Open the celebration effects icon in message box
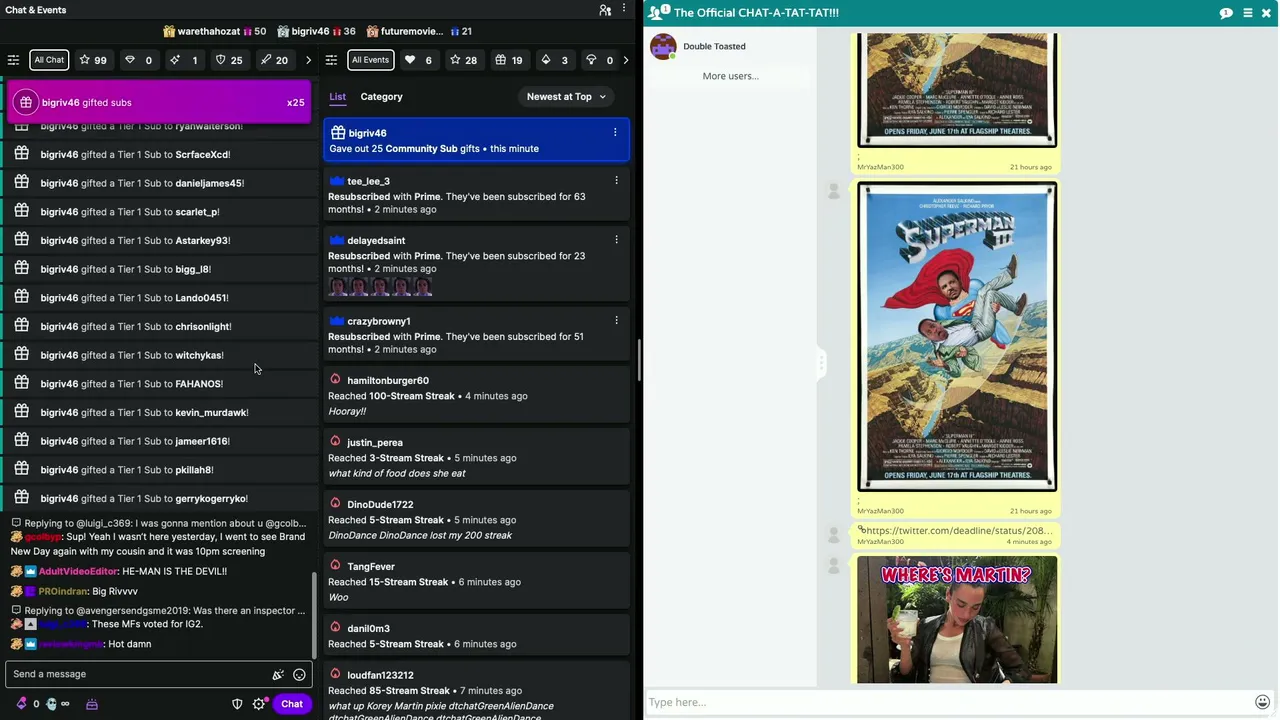The image size is (1280, 720). pos(278,675)
